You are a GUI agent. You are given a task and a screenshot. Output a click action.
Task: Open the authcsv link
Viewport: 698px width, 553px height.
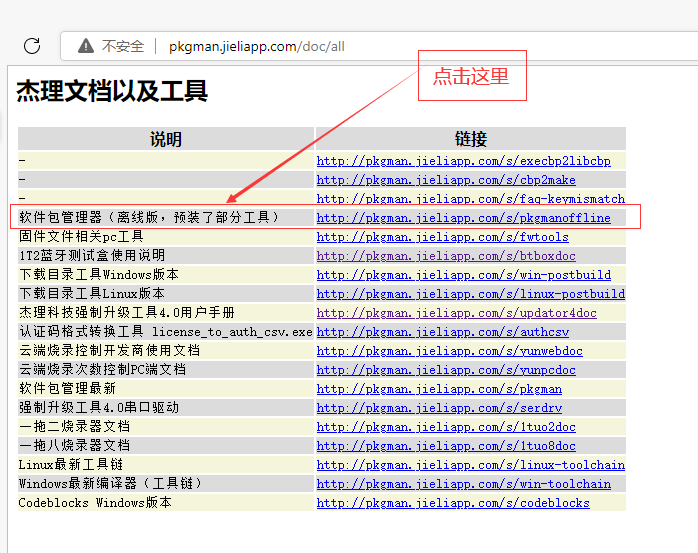(442, 332)
